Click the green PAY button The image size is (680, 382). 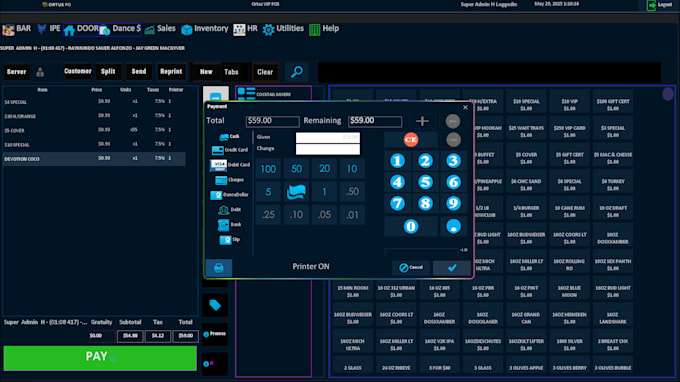(100, 358)
